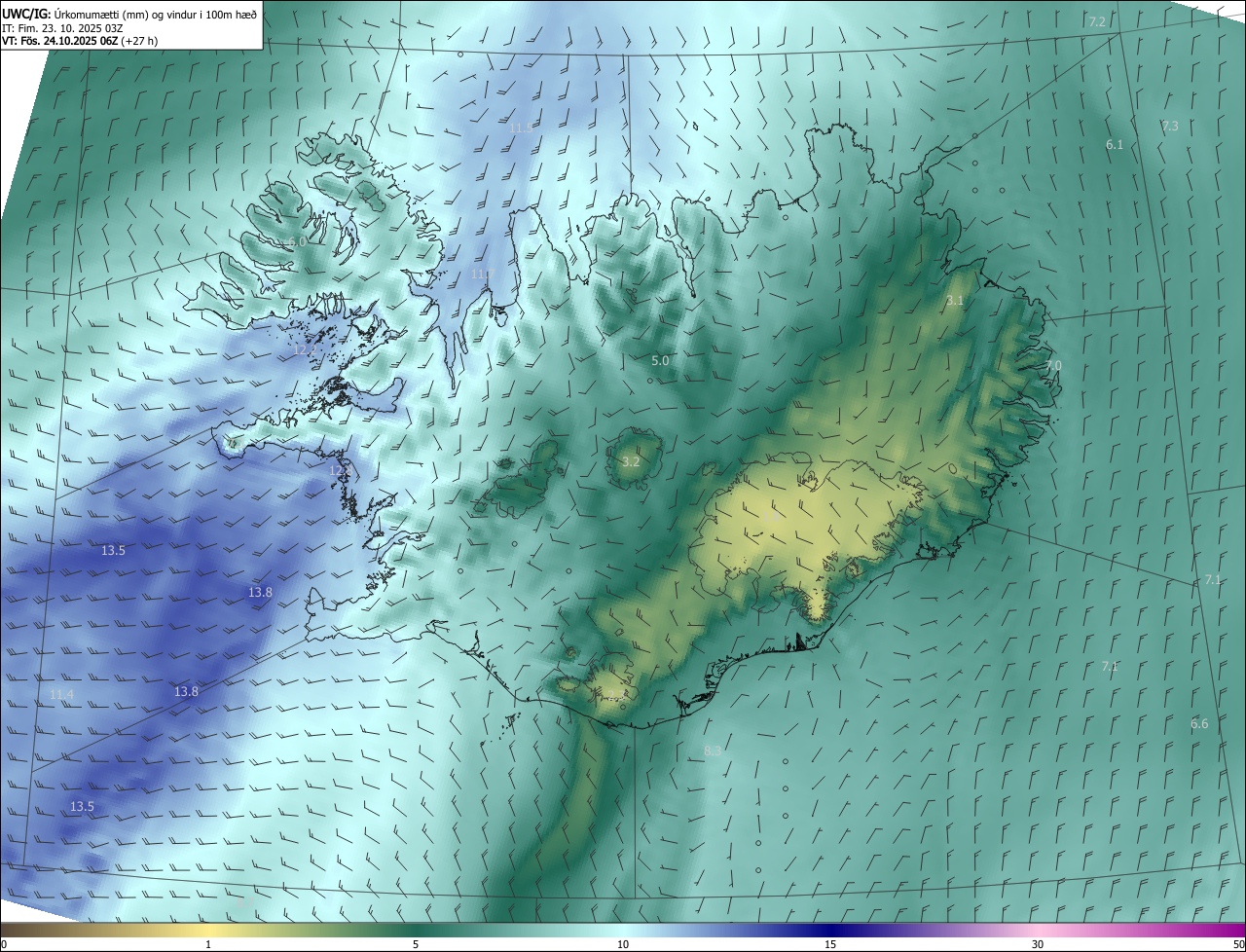The image size is (1246, 952).
Task: Click the colour scale tick labelled 15
Action: pos(830,945)
